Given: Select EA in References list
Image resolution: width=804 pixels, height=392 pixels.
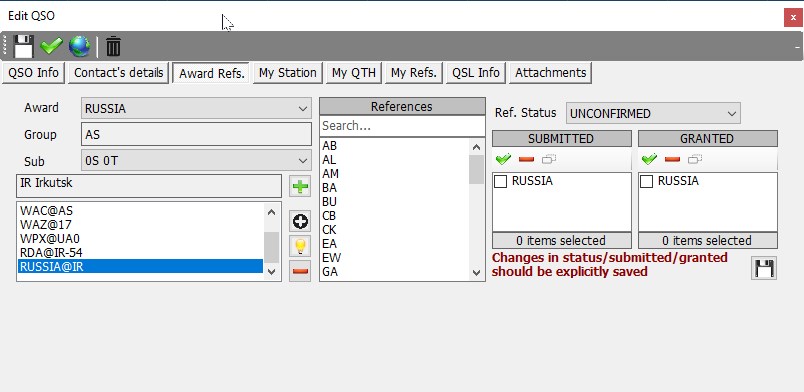Looking at the screenshot, I should (x=394, y=244).
